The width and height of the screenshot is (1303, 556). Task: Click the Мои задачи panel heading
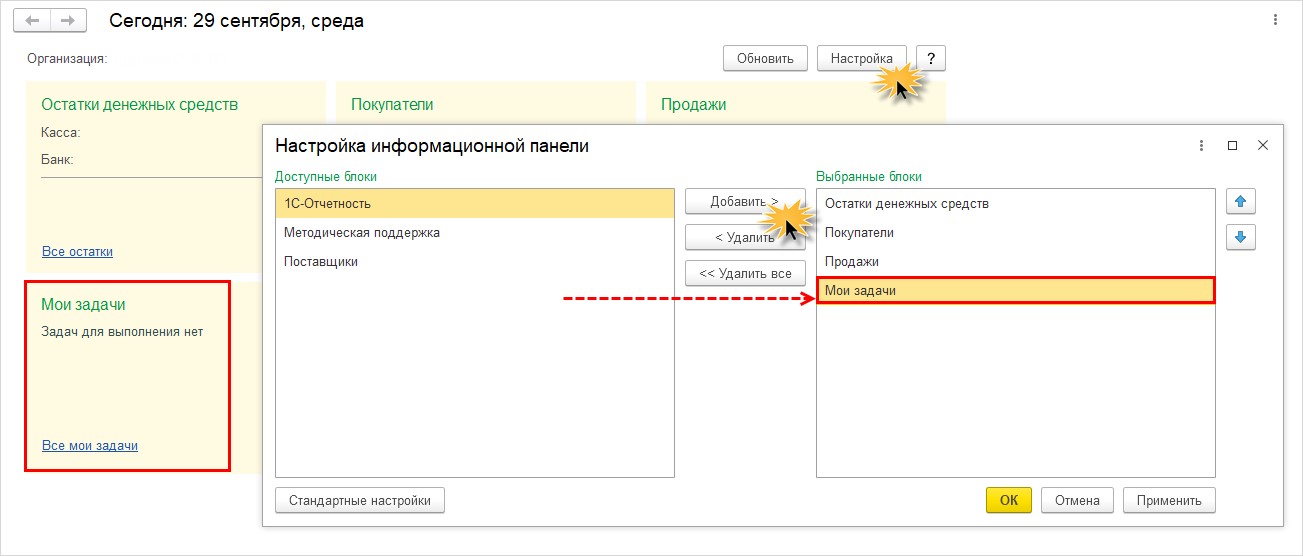point(84,304)
